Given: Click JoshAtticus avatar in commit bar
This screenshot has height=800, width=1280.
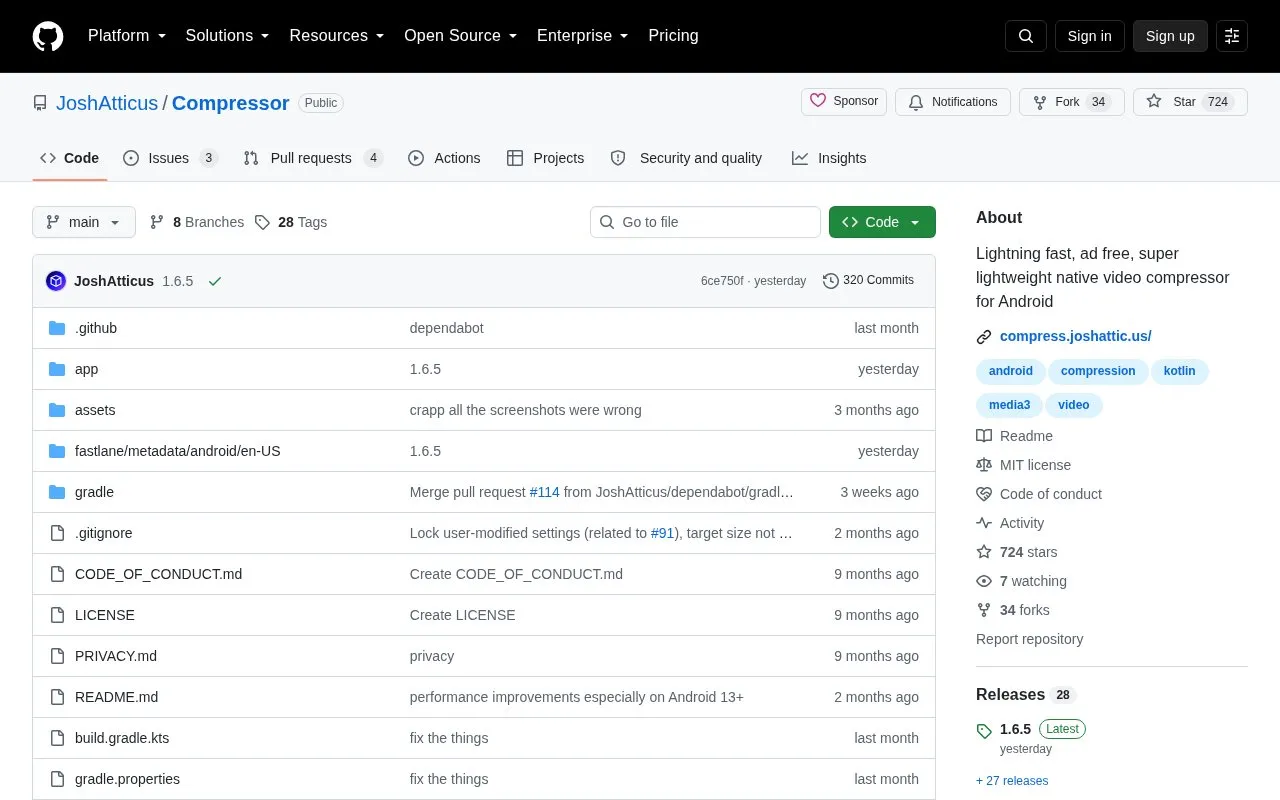Looking at the screenshot, I should click(56, 281).
